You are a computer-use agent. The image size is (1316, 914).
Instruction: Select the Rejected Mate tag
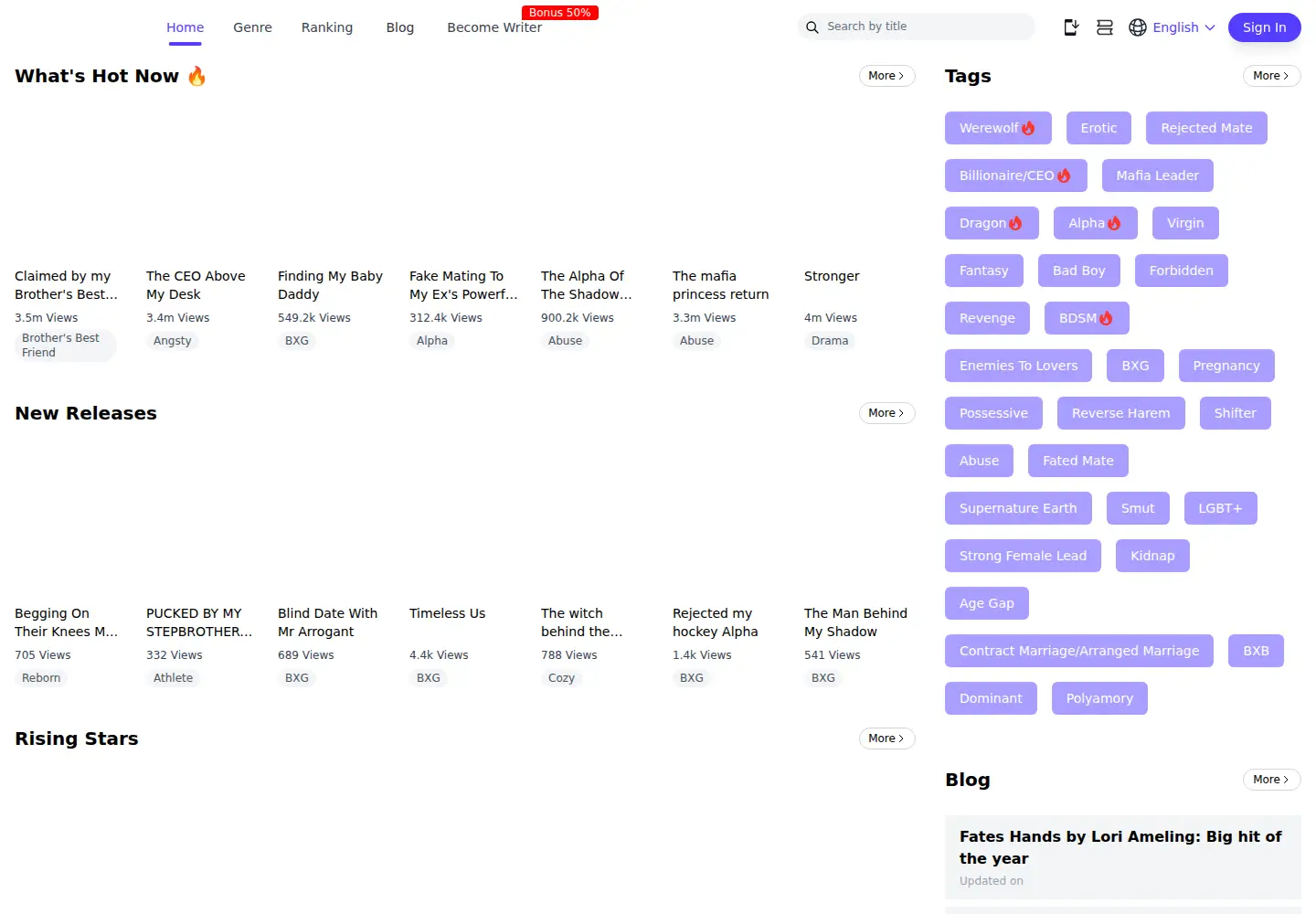click(x=1206, y=128)
